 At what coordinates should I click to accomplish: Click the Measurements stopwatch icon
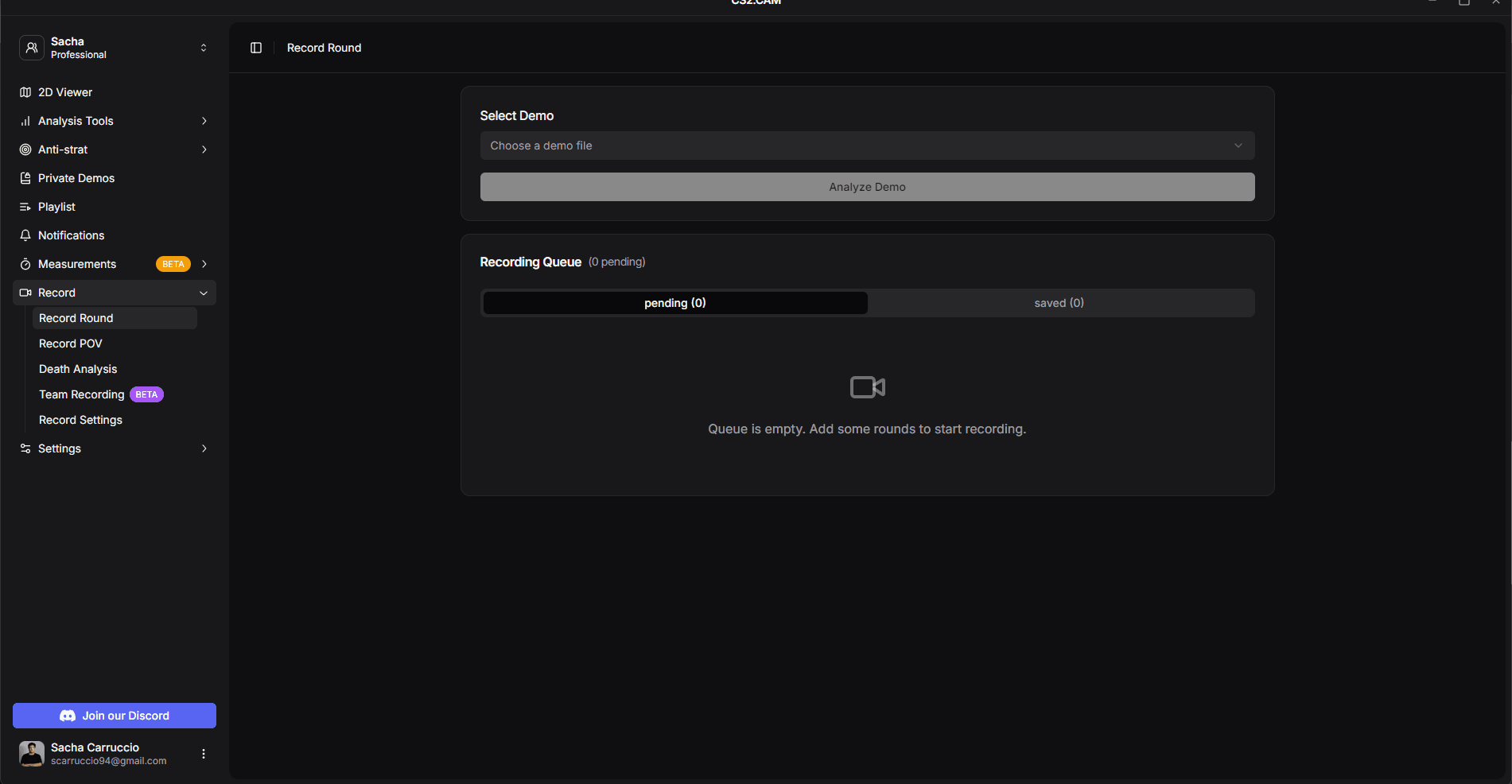(x=25, y=264)
